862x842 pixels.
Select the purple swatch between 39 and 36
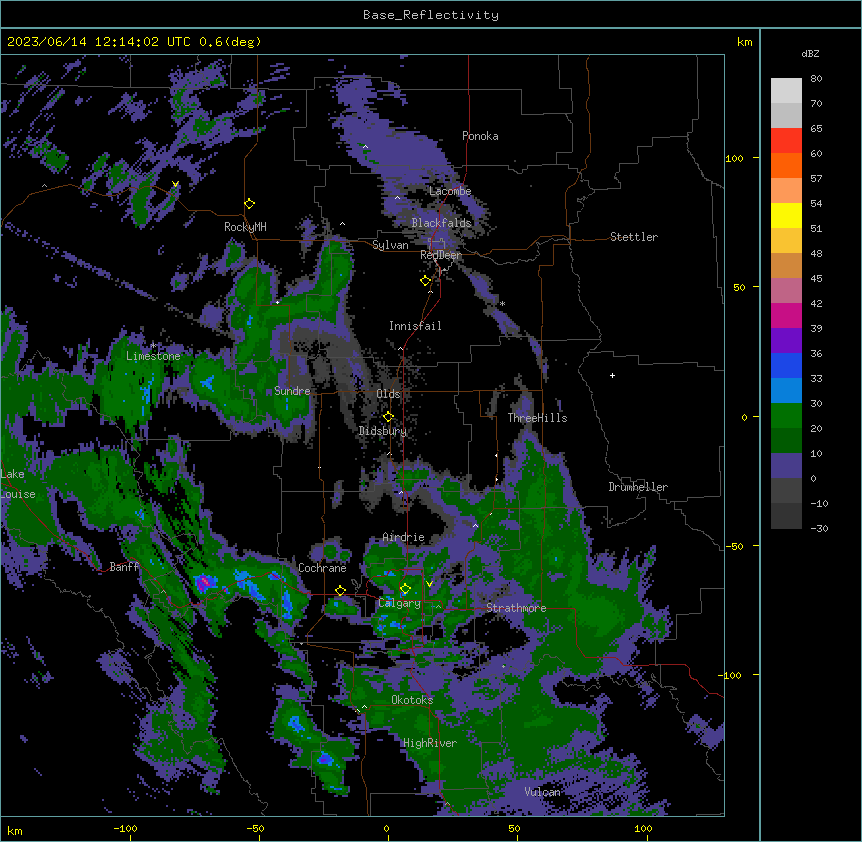pyautogui.click(x=786, y=340)
